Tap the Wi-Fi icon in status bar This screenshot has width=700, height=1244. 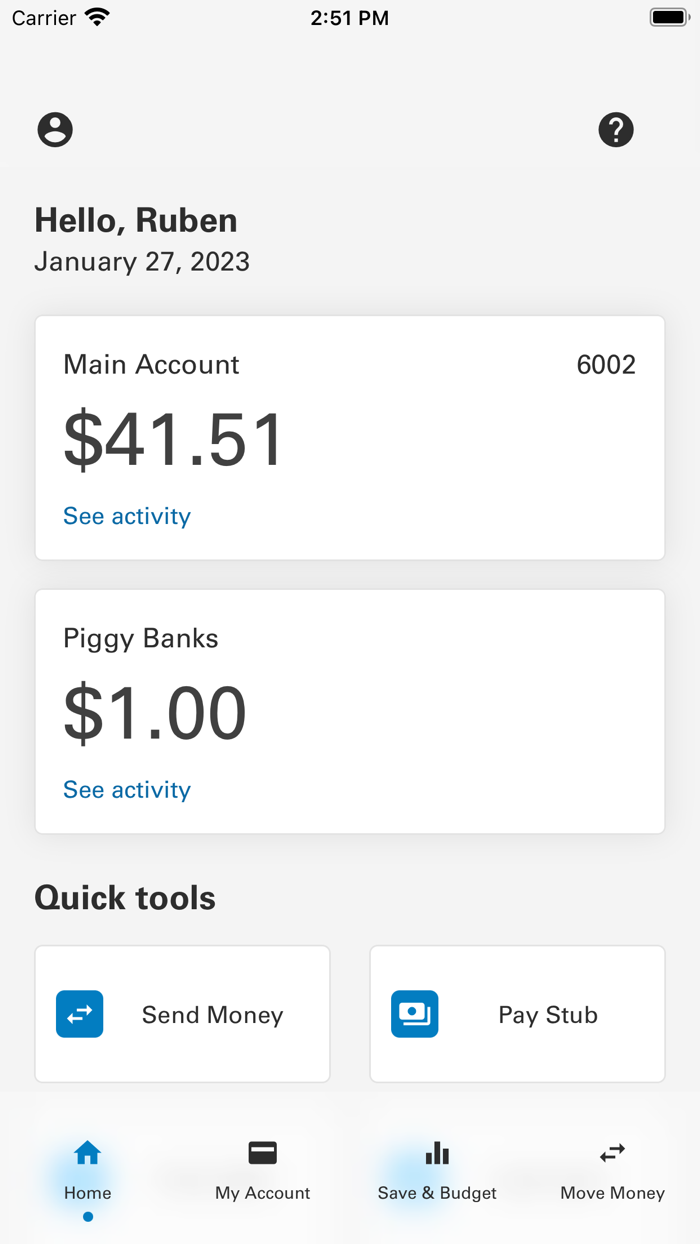coord(97,15)
